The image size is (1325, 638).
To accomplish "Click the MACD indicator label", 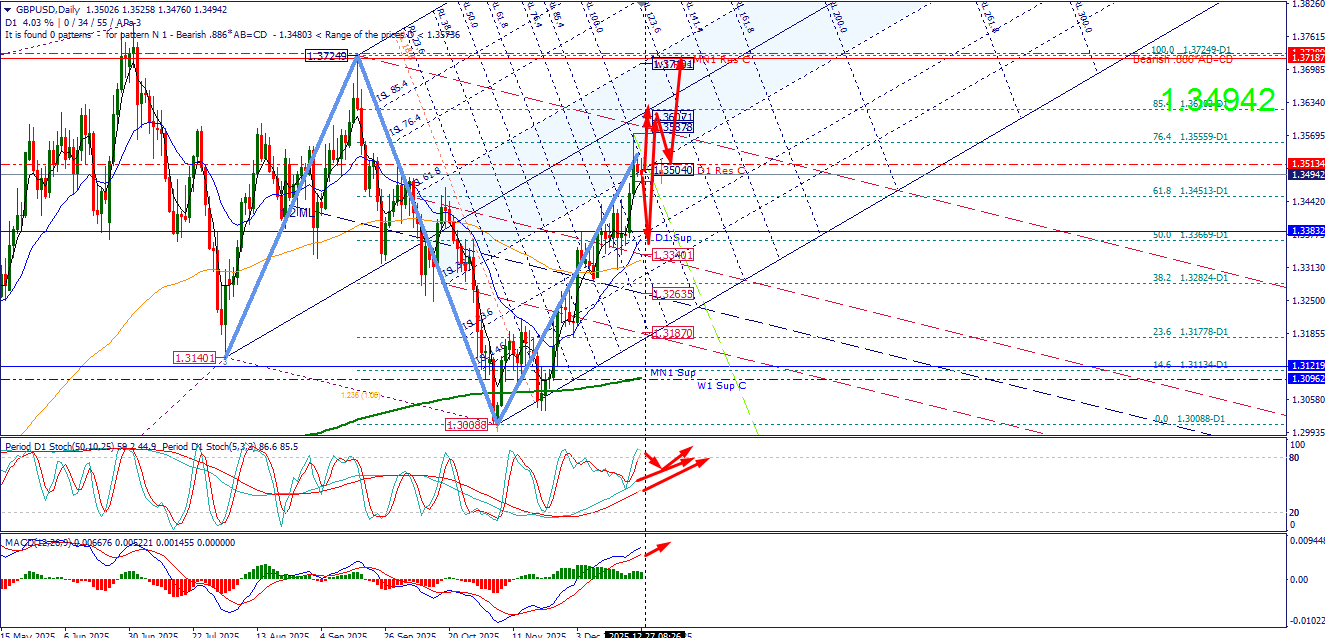I will [120, 543].
